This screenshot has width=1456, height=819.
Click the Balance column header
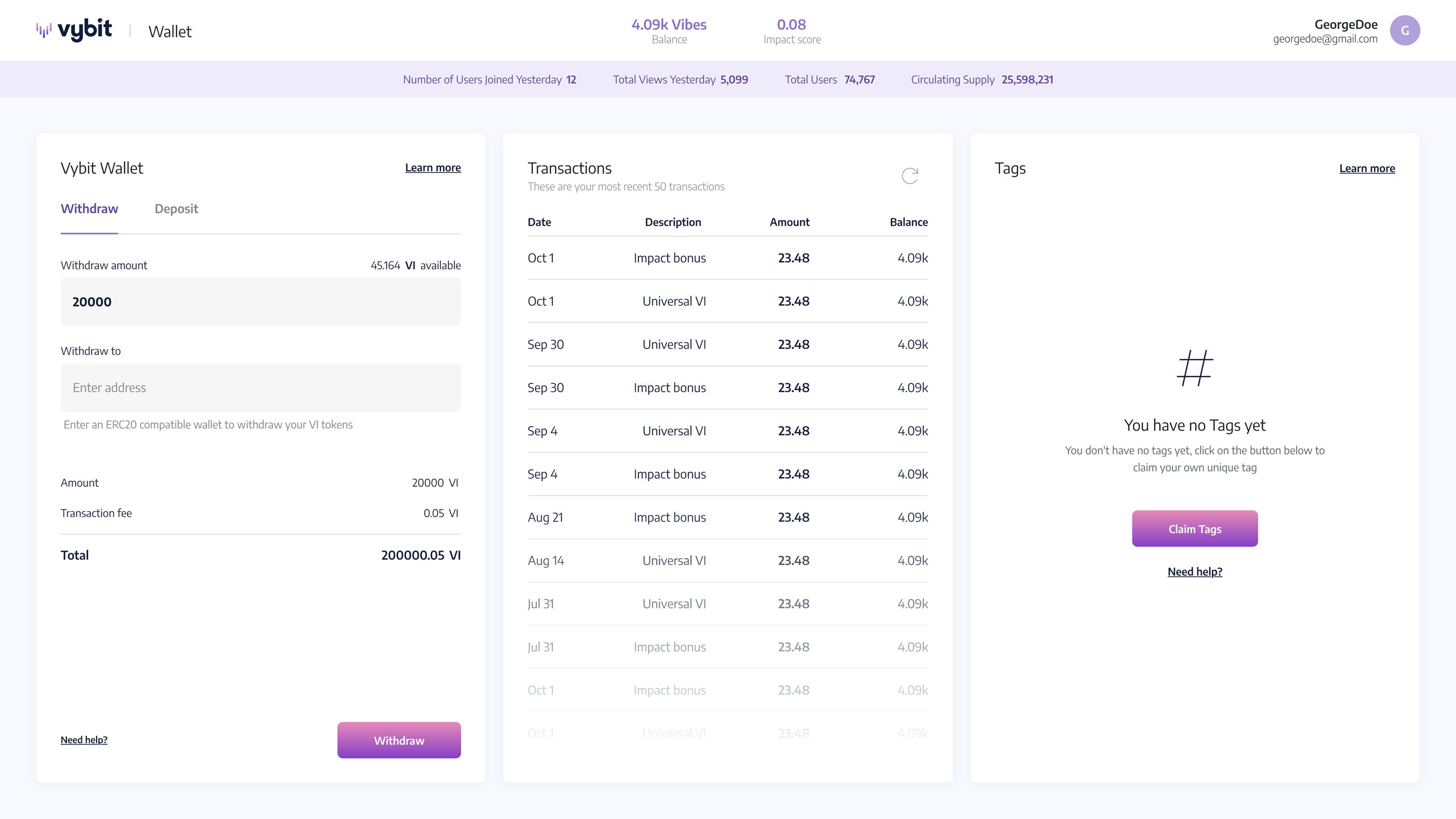pyautogui.click(x=908, y=222)
